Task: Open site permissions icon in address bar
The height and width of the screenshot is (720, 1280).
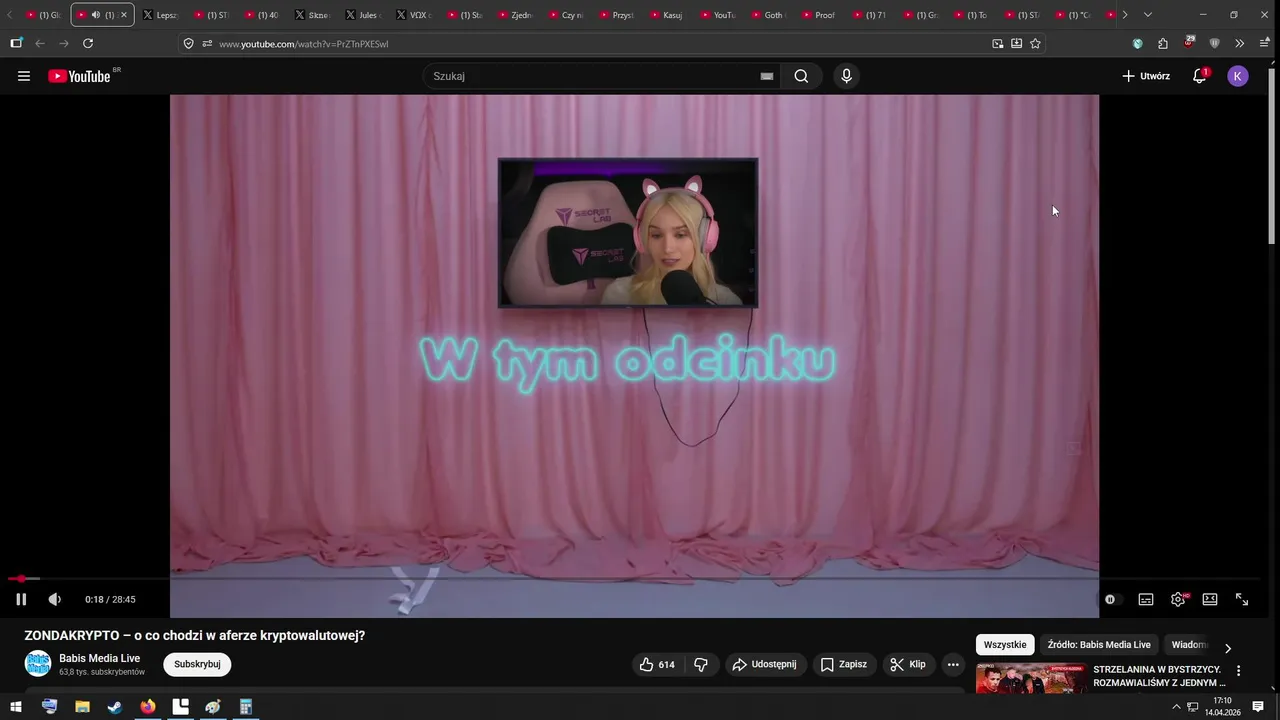Action: pos(207,43)
